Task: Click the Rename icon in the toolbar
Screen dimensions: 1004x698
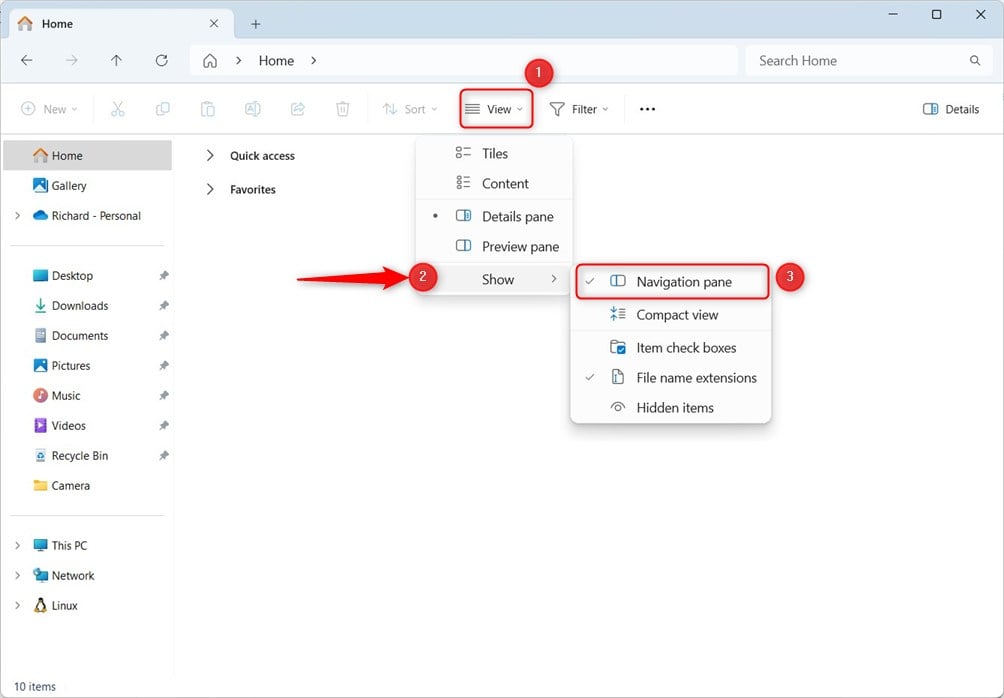Action: [253, 109]
